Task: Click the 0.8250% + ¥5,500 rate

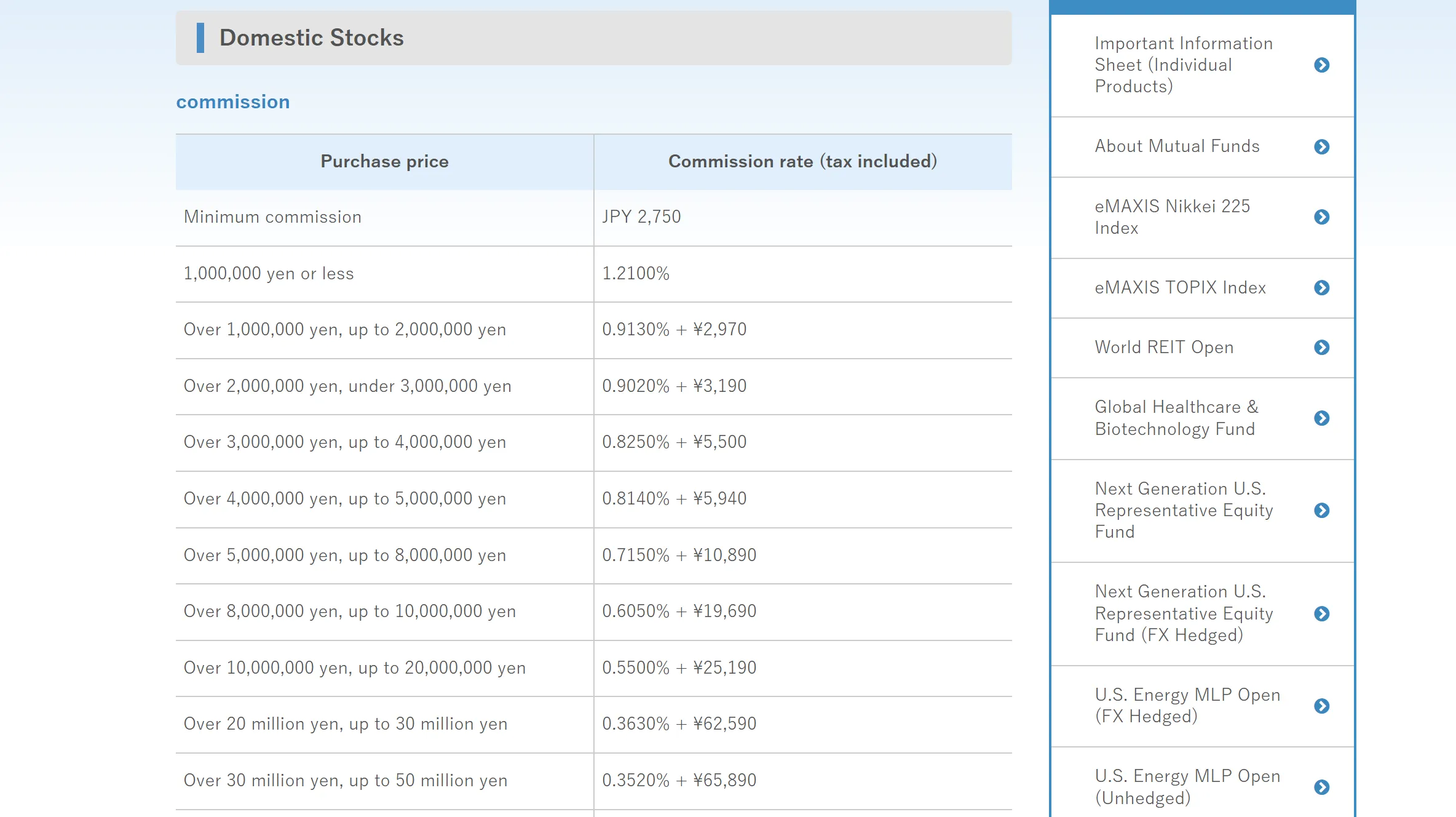Action: [x=674, y=442]
